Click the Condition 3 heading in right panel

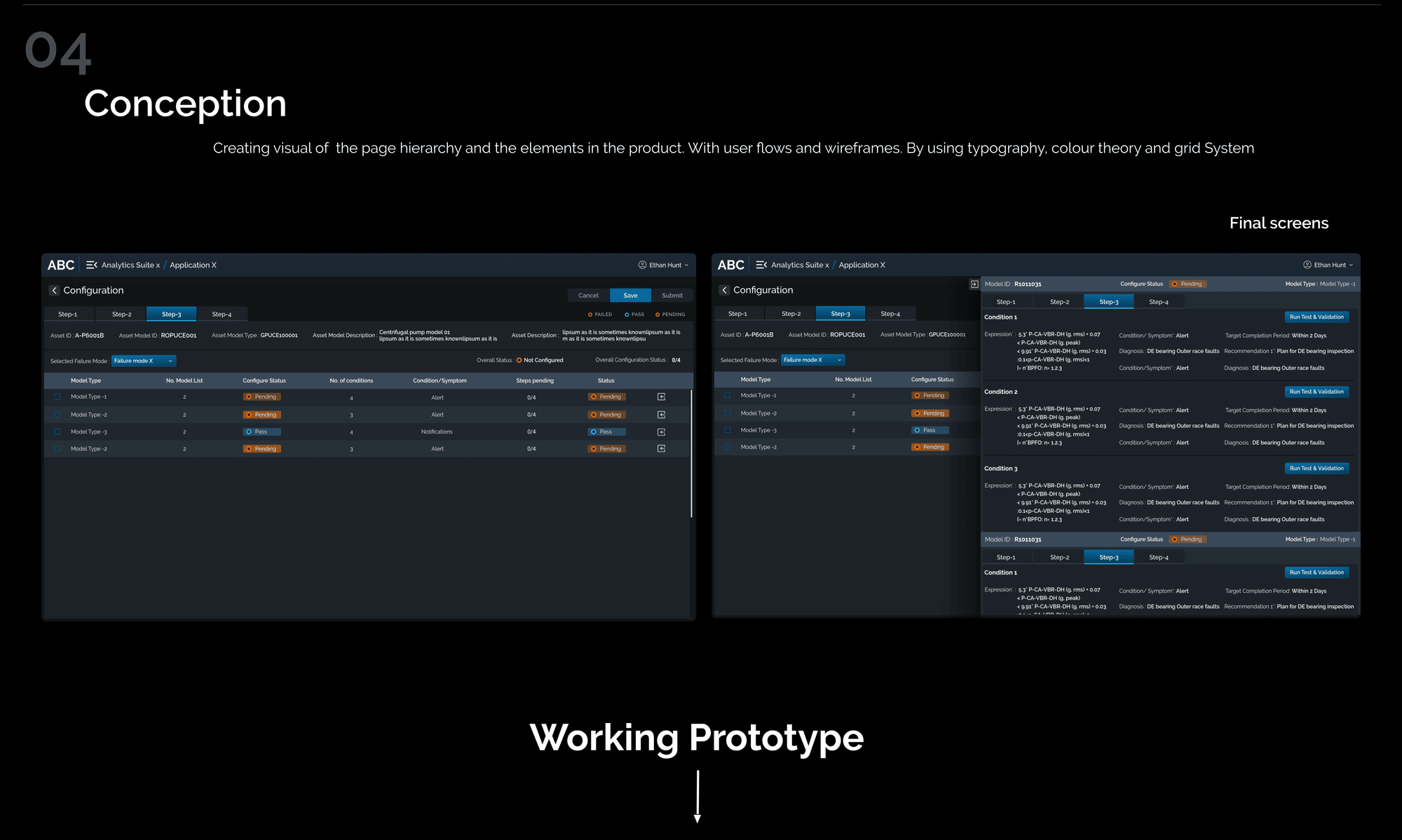coord(1000,469)
